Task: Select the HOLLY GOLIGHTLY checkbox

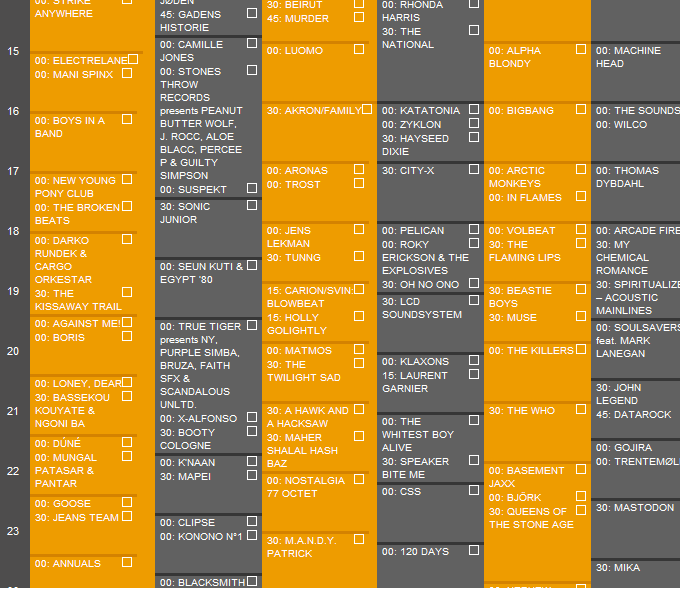Action: tap(359, 316)
